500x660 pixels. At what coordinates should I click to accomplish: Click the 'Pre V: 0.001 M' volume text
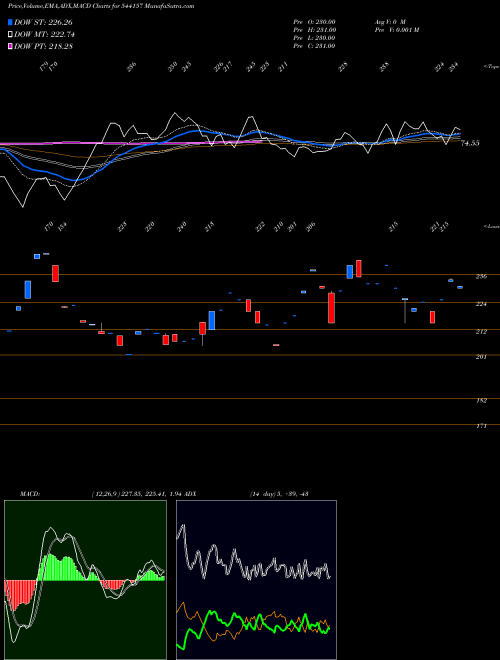396,30
